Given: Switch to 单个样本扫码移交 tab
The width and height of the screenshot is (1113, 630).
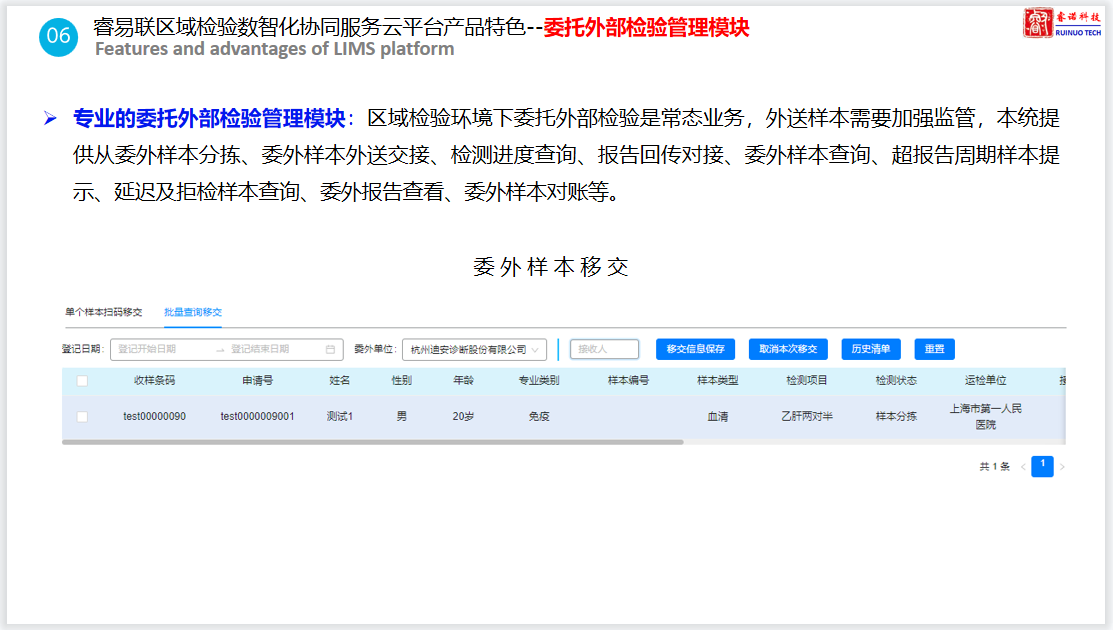Looking at the screenshot, I should click(103, 312).
